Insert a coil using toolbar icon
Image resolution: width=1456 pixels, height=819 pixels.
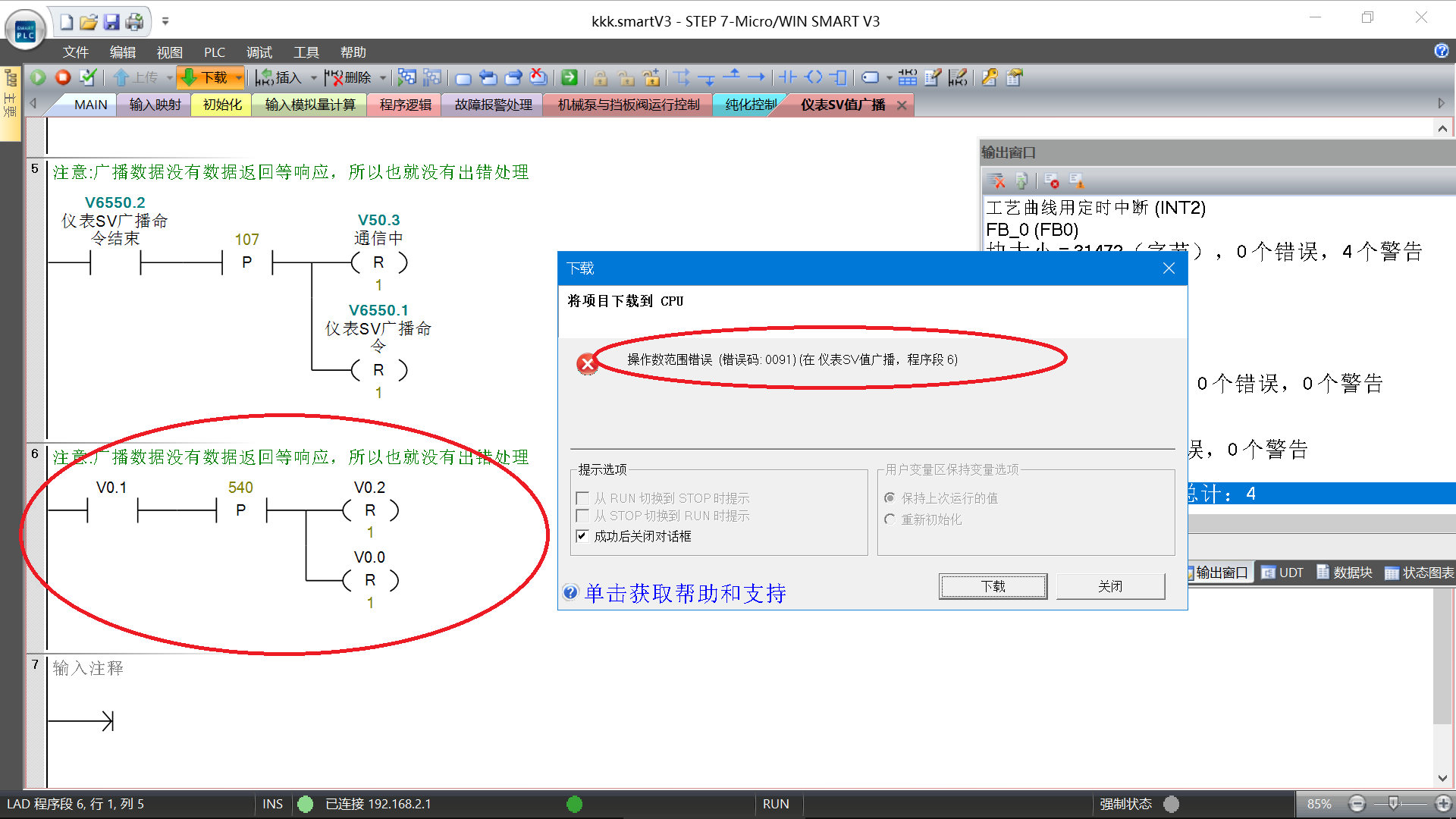[x=814, y=77]
